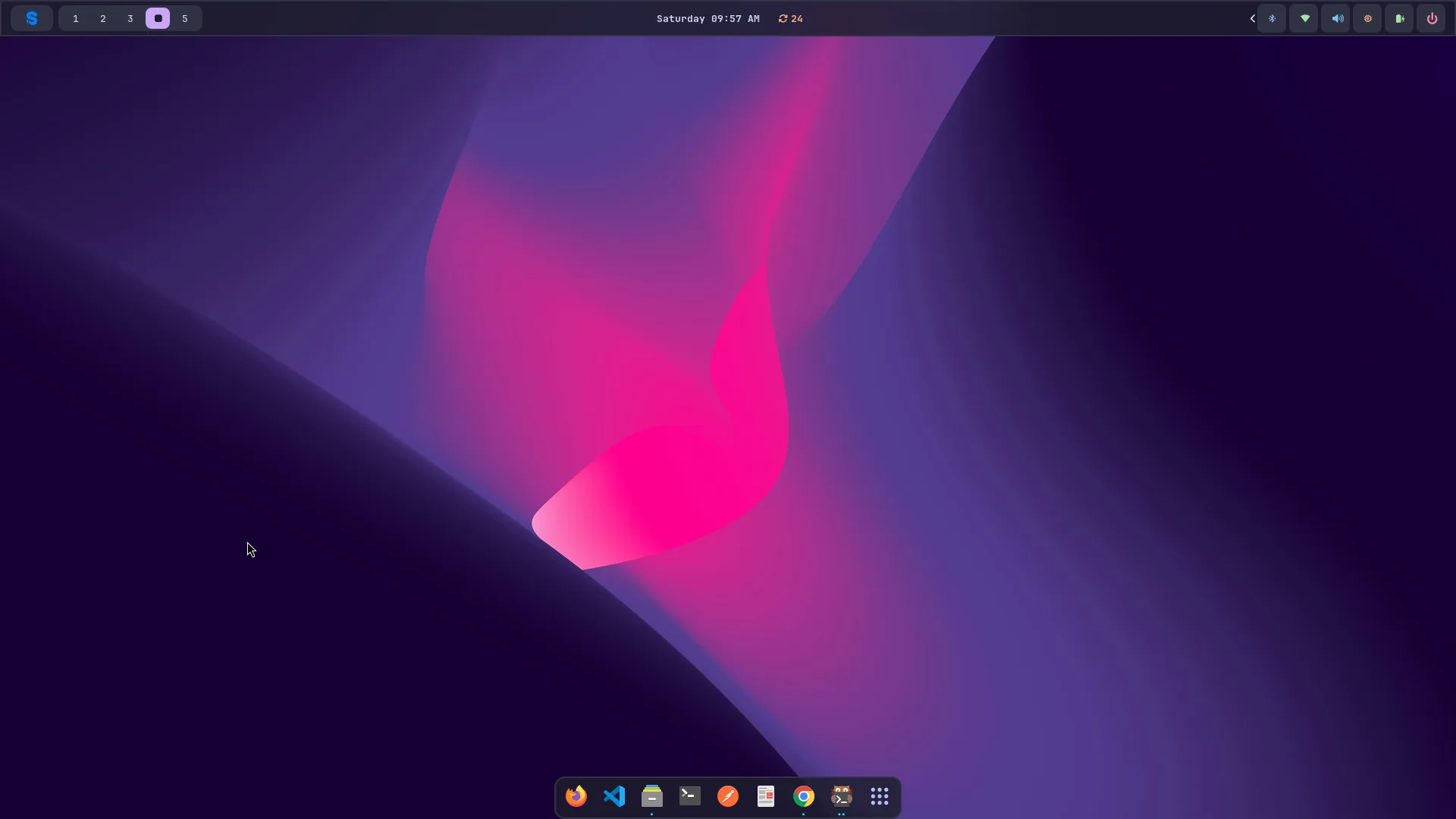The height and width of the screenshot is (819, 1456).
Task: Check the 24 pending updates indicator
Action: click(x=790, y=18)
